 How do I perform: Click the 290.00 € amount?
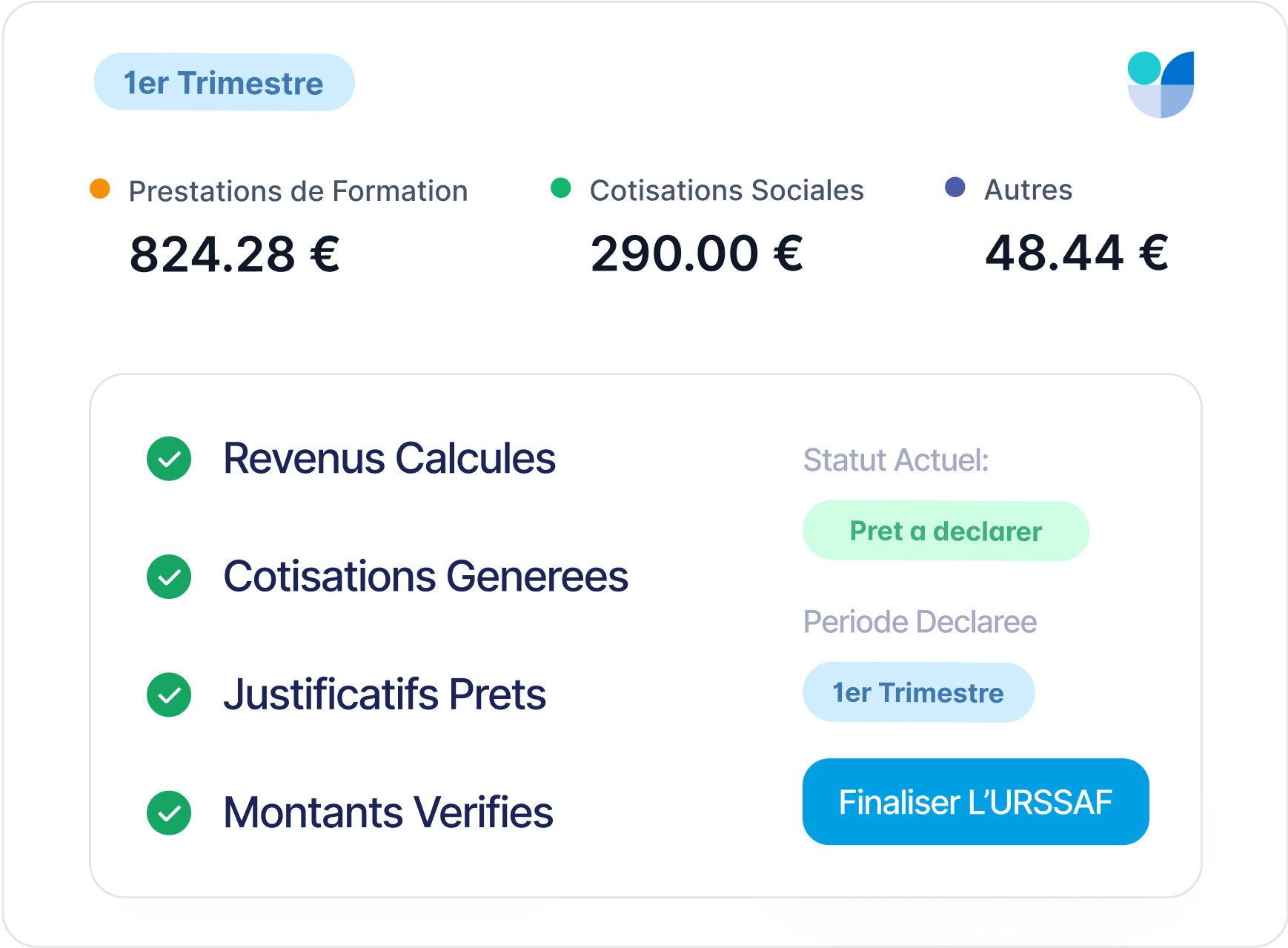coord(697,253)
